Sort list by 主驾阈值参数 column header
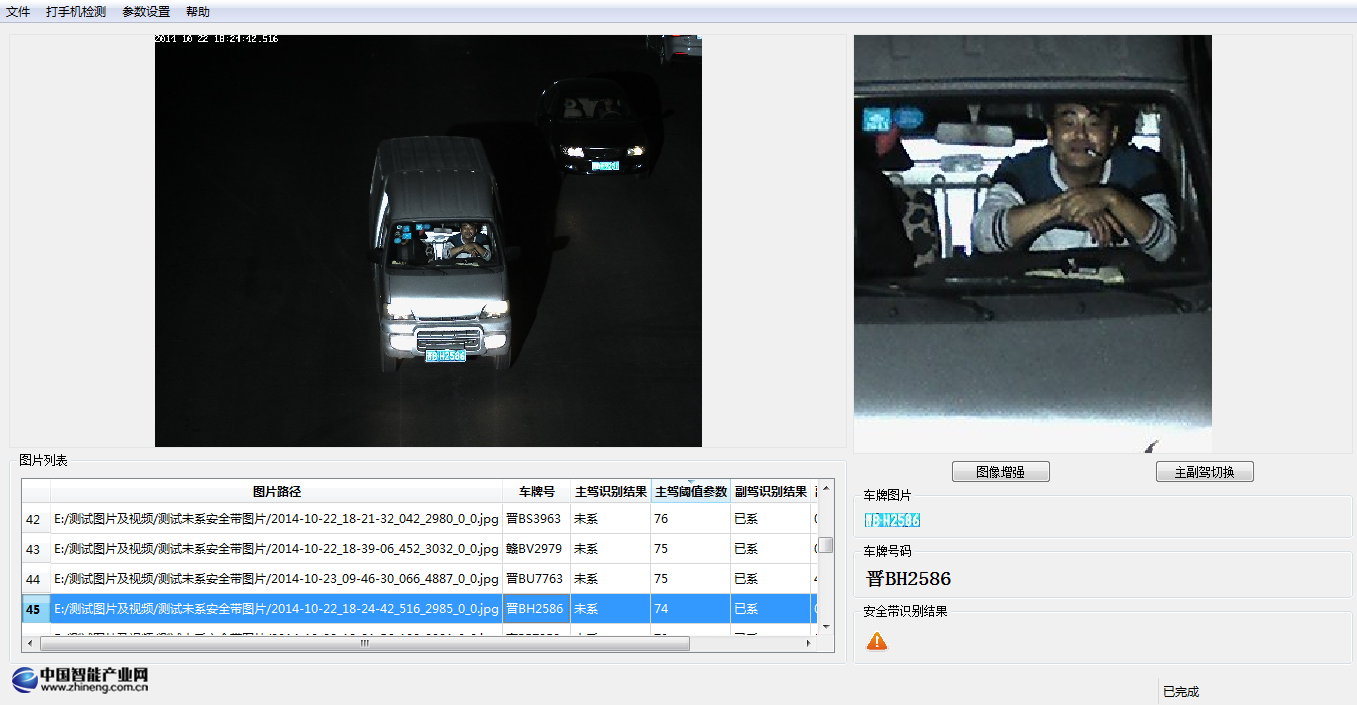This screenshot has height=705, width=1357. click(x=690, y=491)
